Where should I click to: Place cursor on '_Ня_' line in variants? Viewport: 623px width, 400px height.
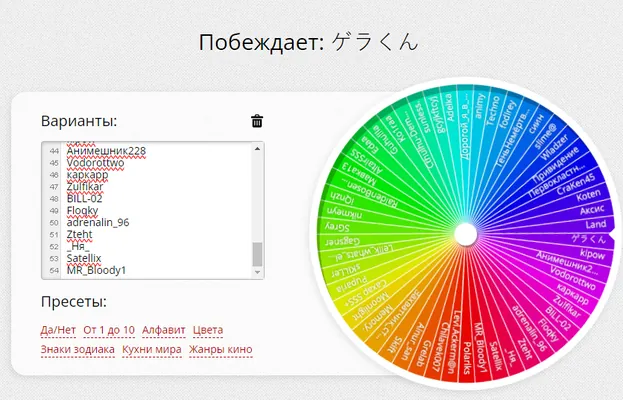click(x=78, y=246)
